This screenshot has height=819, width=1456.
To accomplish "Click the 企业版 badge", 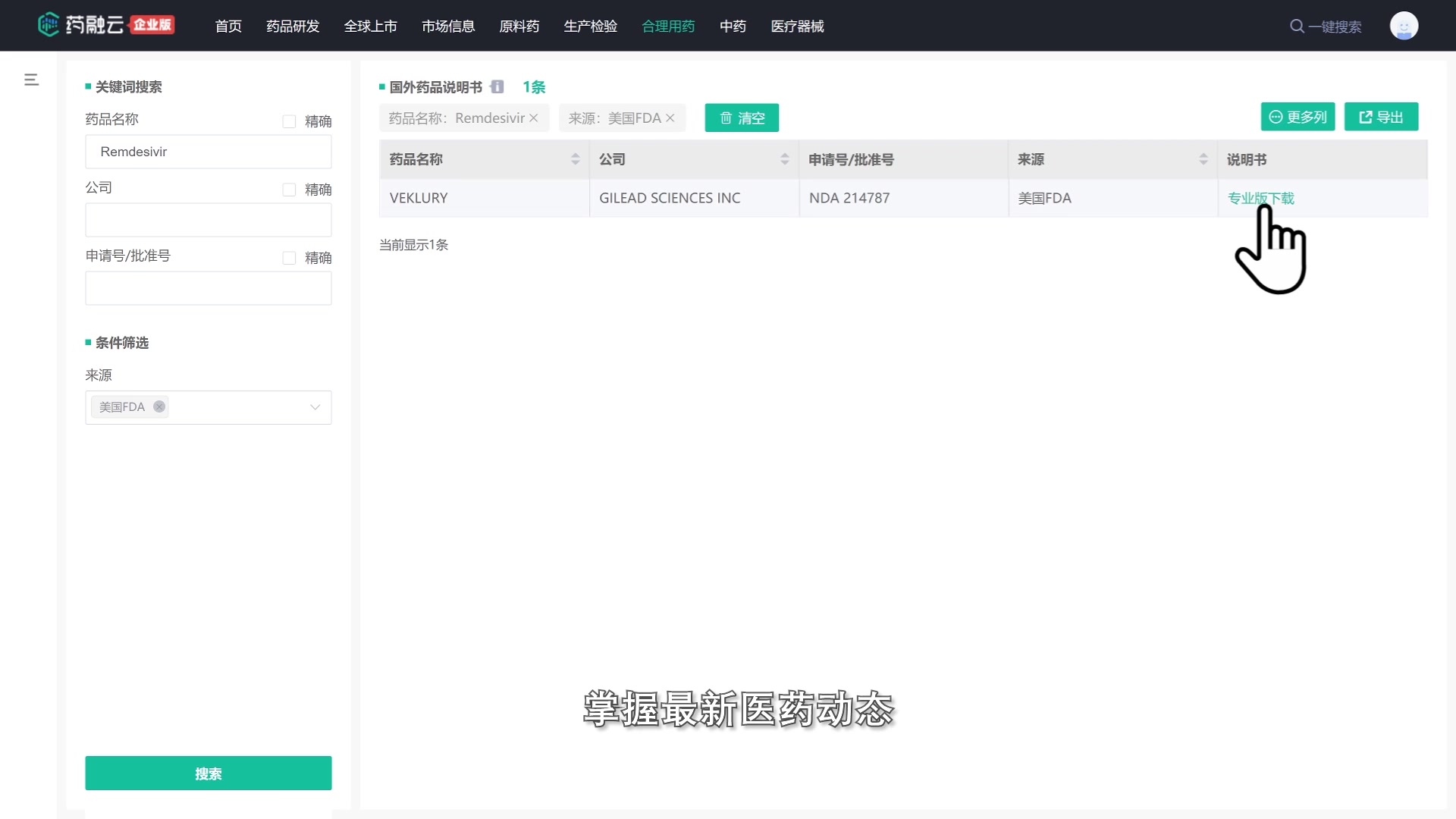I will (152, 25).
